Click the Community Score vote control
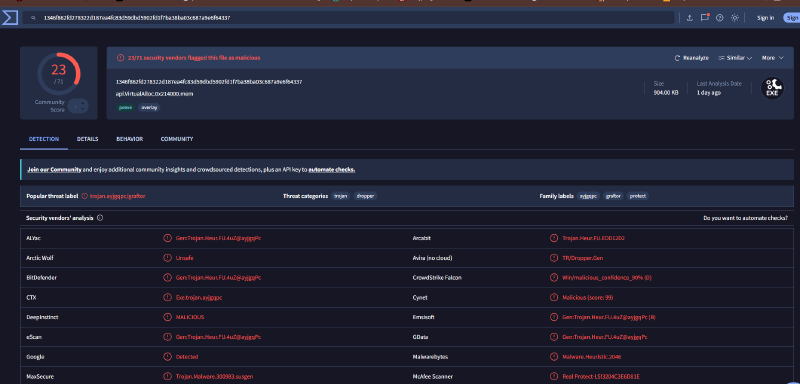This screenshot has height=384, width=800. (x=78, y=106)
